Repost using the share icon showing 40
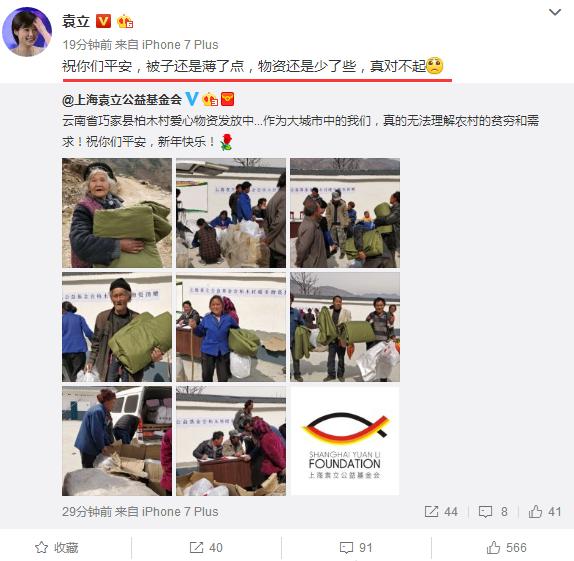 pyautogui.click(x=206, y=547)
